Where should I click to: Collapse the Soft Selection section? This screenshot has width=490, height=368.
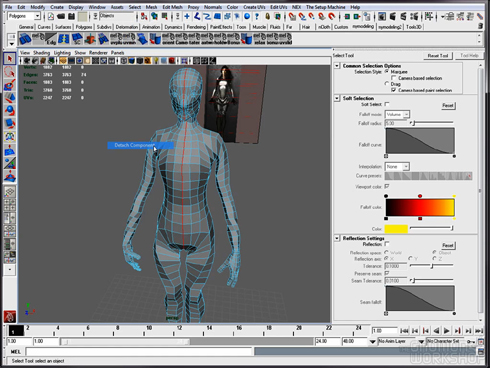pyautogui.click(x=337, y=98)
